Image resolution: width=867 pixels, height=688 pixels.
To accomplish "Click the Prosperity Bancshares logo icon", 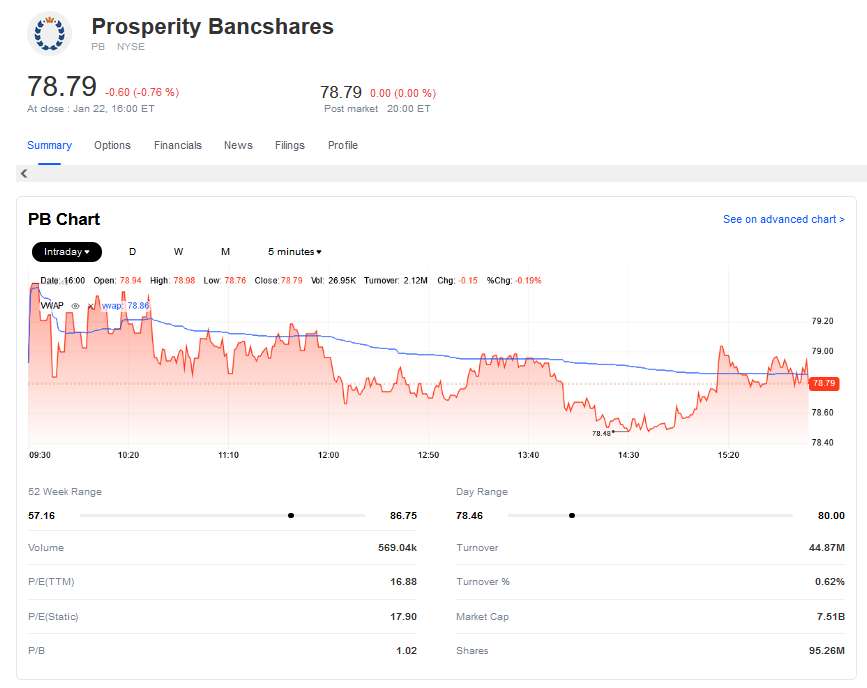I will click(x=48, y=32).
